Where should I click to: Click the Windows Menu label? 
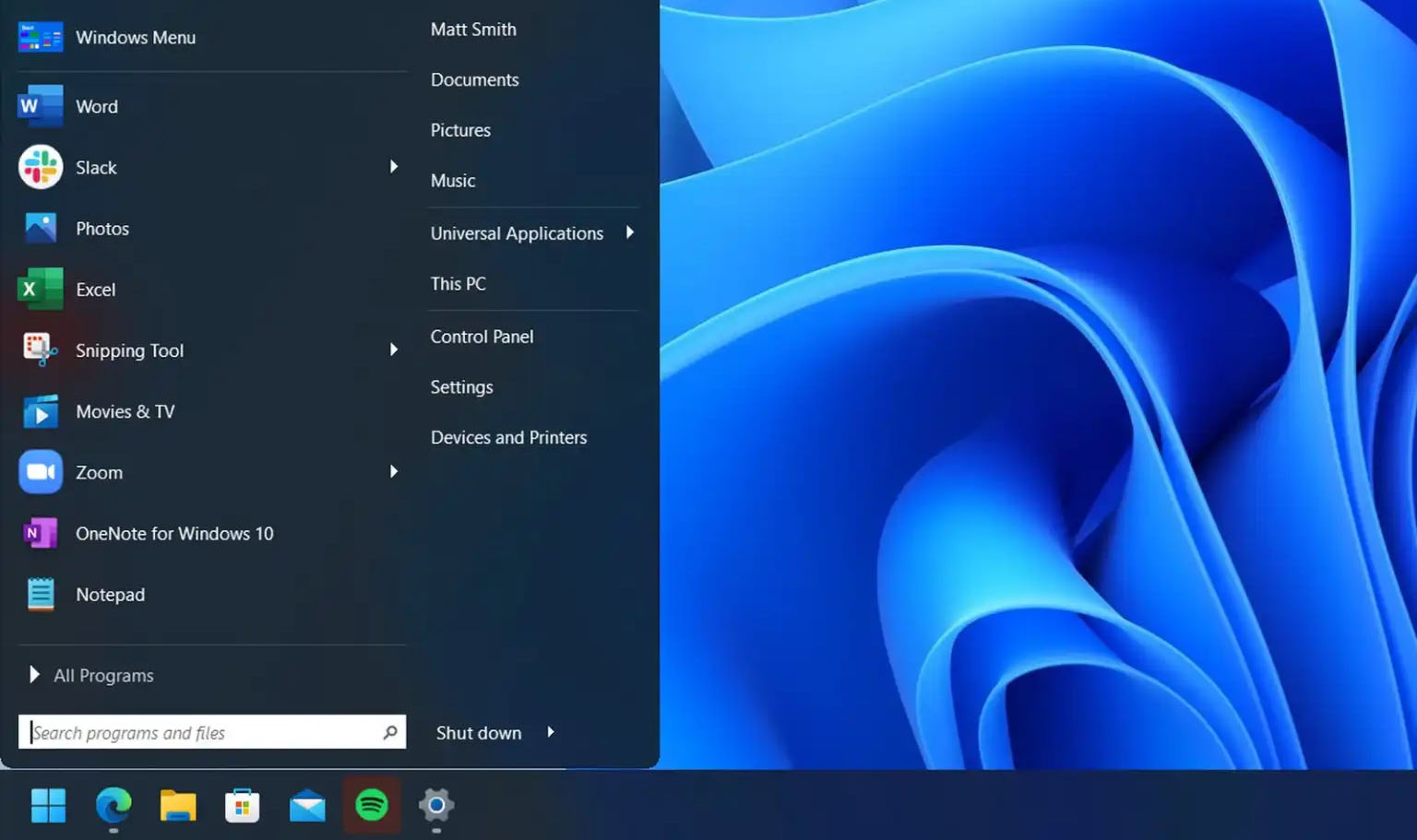click(136, 38)
